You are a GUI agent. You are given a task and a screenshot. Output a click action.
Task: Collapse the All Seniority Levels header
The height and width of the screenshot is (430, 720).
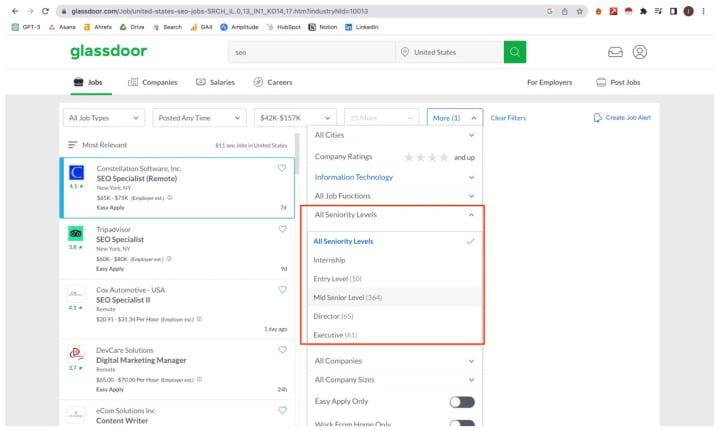point(394,215)
